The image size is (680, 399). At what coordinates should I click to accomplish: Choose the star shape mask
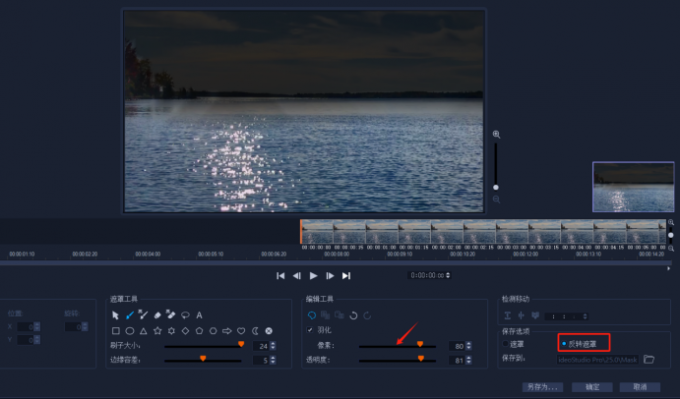coord(157,331)
